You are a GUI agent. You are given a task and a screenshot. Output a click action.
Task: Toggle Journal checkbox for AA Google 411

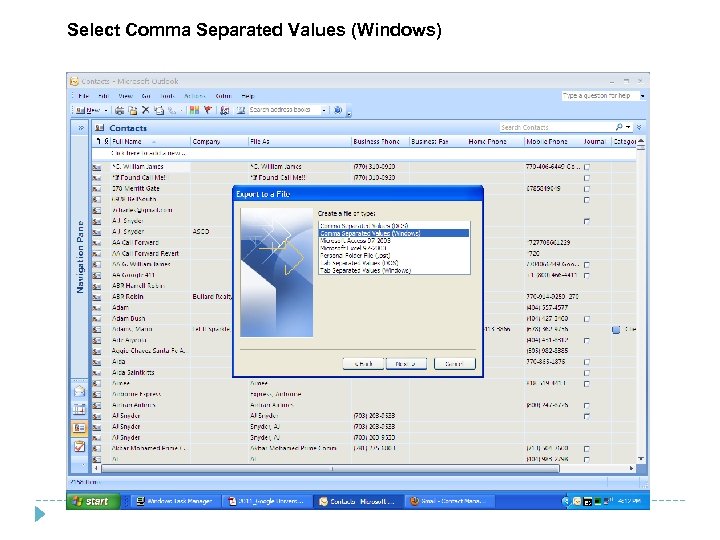coord(587,276)
